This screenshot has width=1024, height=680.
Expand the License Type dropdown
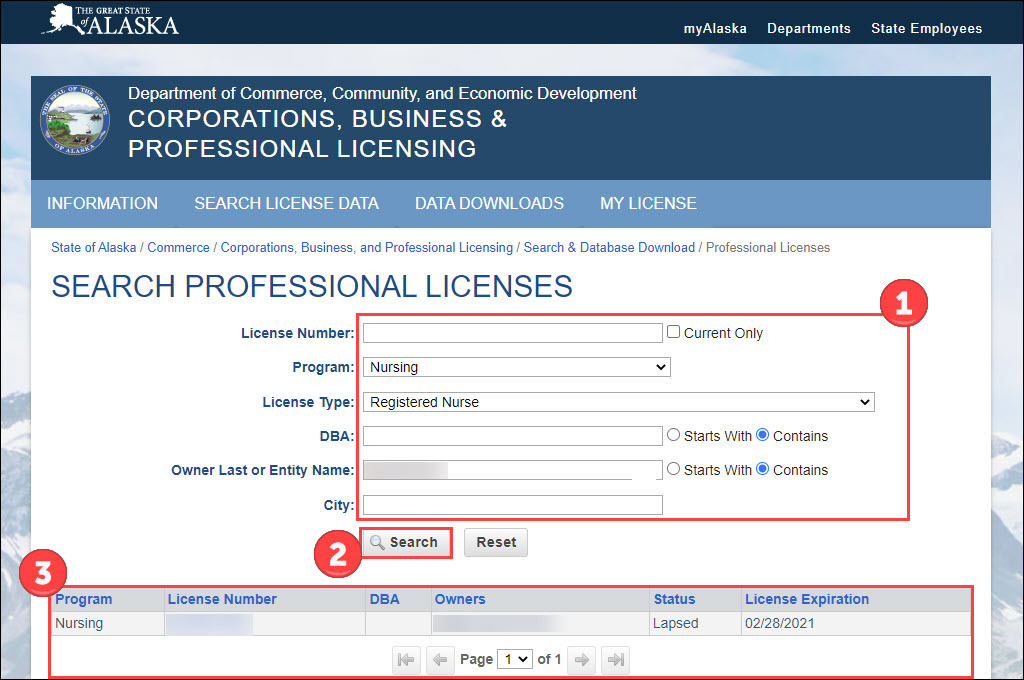618,402
